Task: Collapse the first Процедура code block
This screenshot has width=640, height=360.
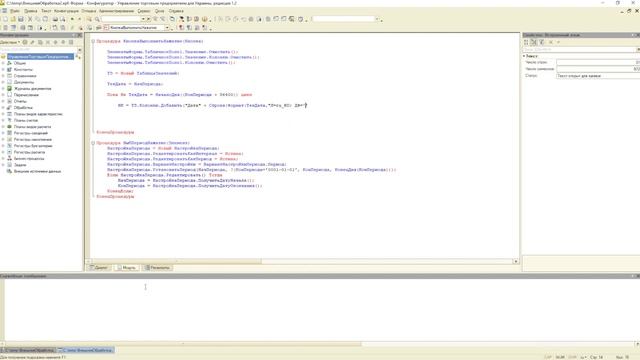Action: [93, 41]
